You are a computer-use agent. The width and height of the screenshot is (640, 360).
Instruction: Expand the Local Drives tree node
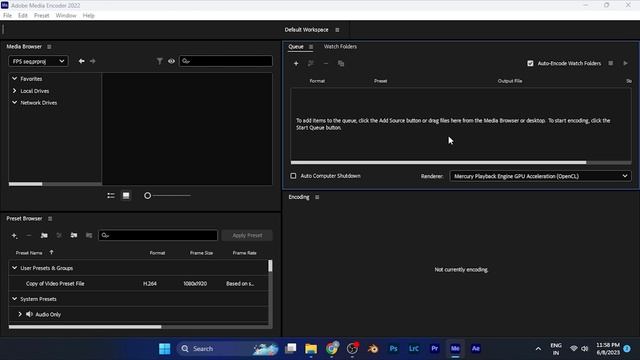point(15,91)
